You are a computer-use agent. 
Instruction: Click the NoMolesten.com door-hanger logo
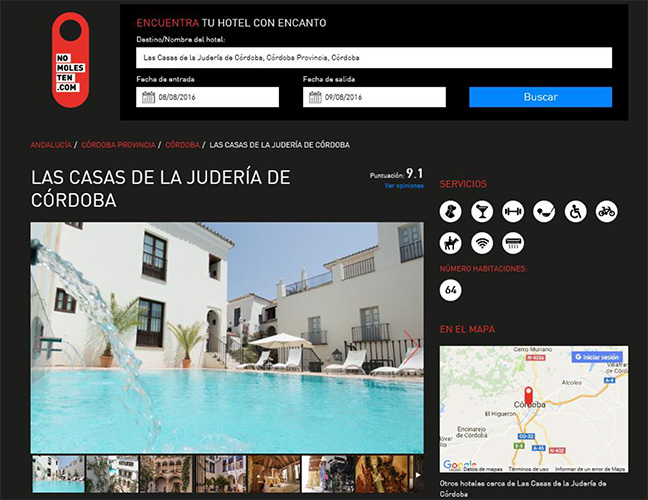[x=70, y=60]
